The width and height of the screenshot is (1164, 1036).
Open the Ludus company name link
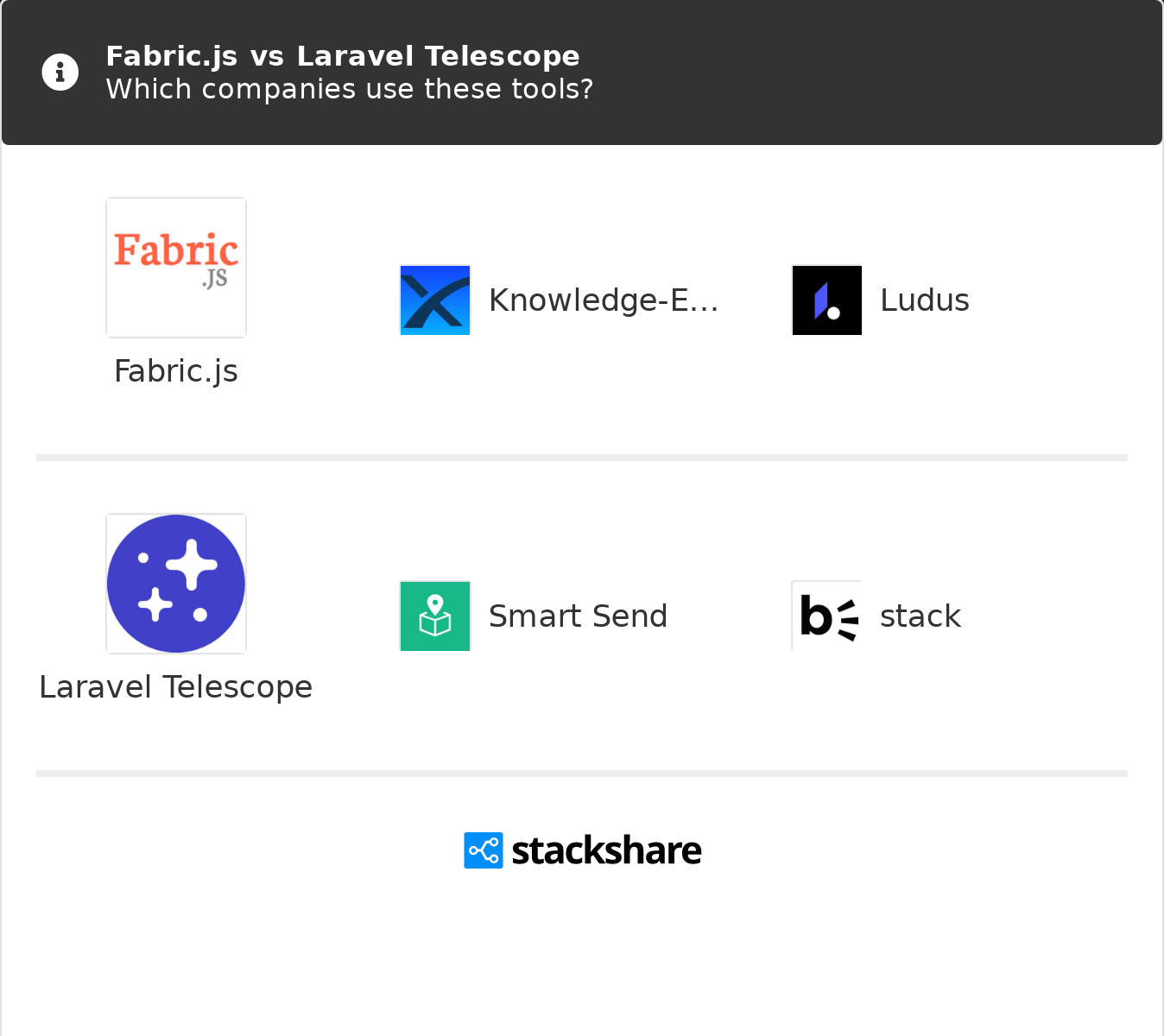click(924, 300)
